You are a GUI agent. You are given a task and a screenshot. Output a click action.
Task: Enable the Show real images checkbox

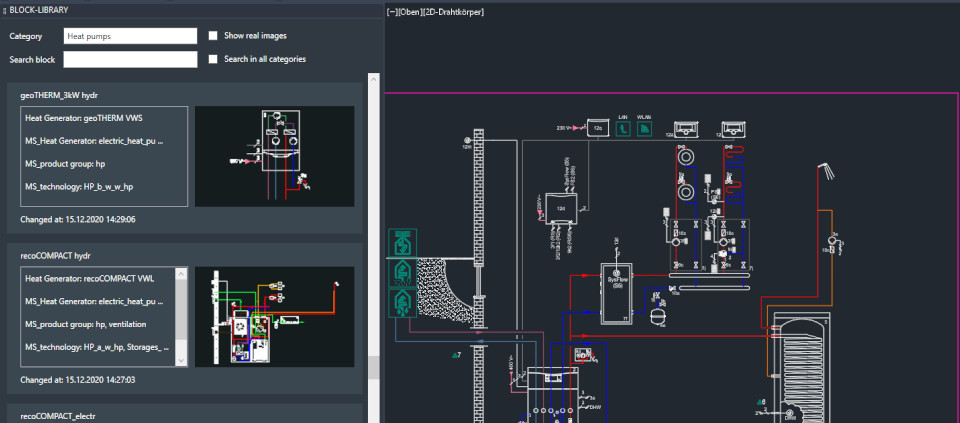213,36
